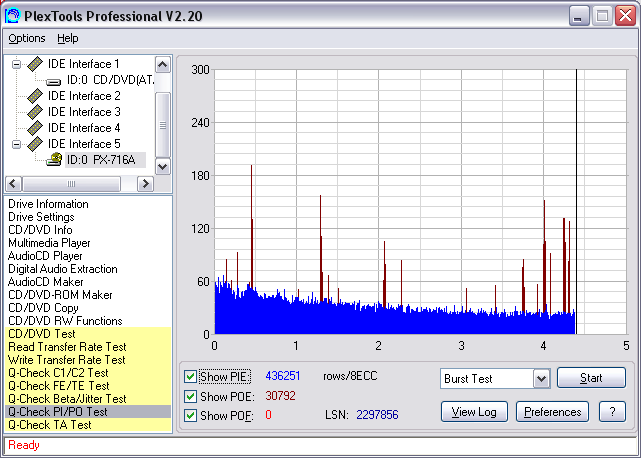Open the Help menu

click(x=67, y=38)
